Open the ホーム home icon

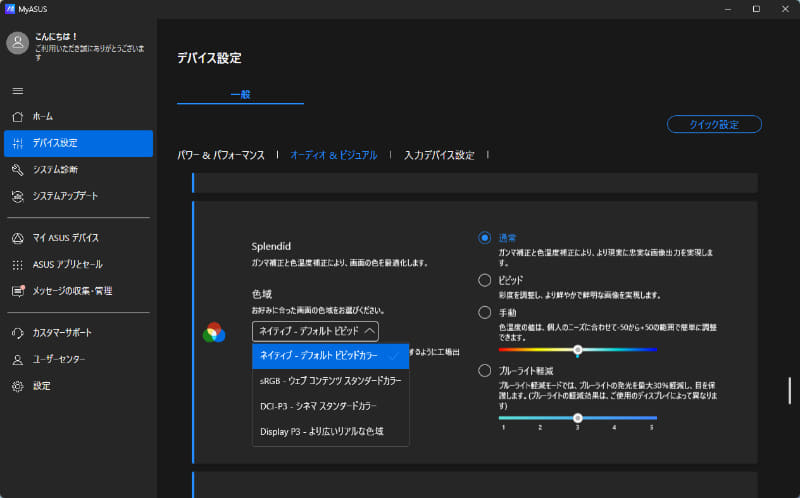click(17, 117)
